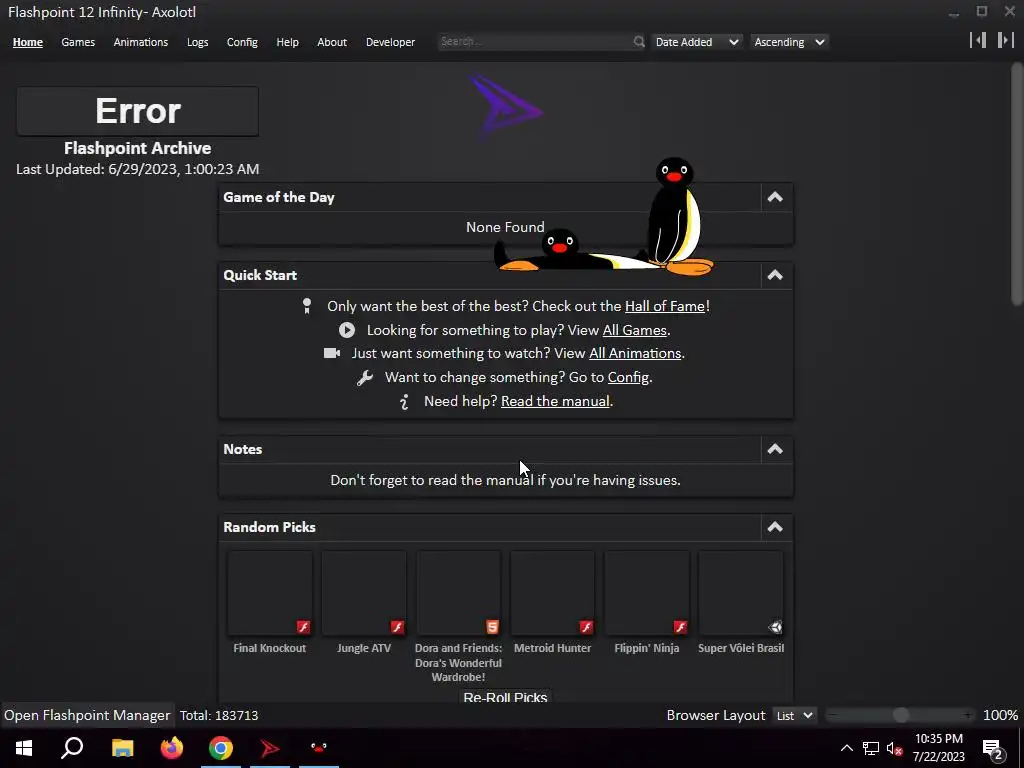1024x768 pixels.
Task: Click the Flash icon on Metroid Hunter
Action: (586, 627)
